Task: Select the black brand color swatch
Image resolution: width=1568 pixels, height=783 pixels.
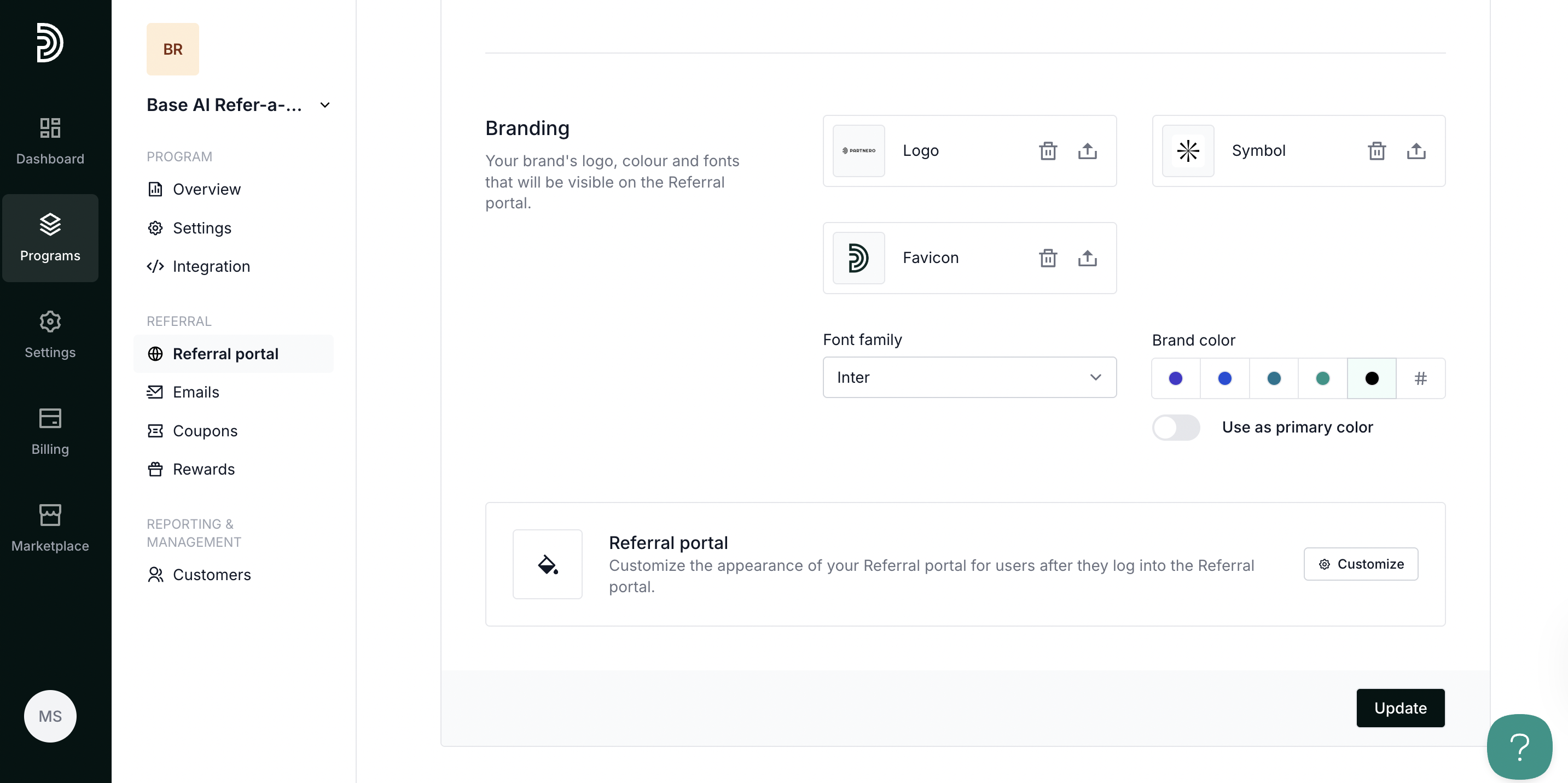Action: (x=1372, y=378)
